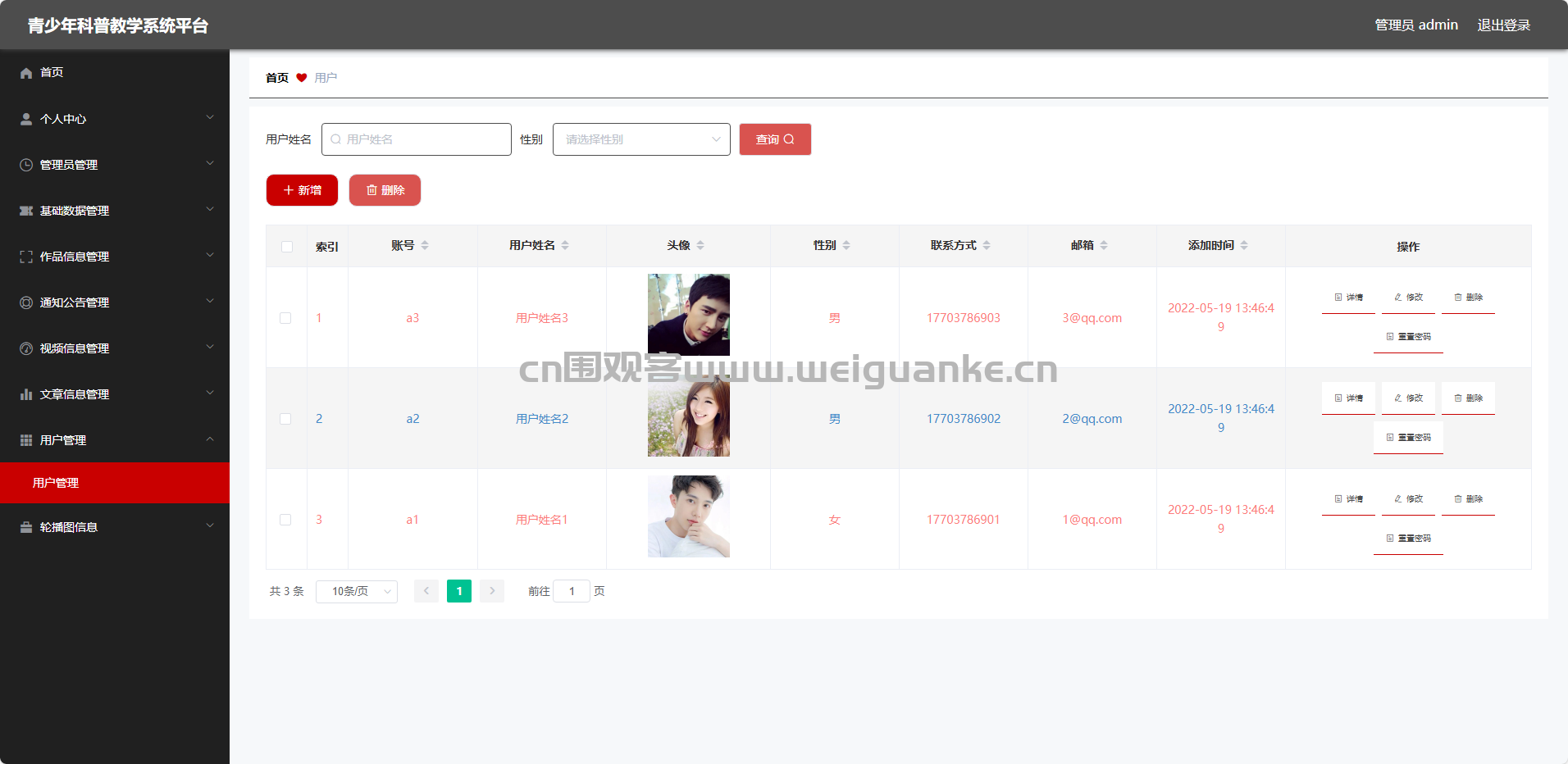
Task: Click the 删除 bulk delete button
Action: [x=385, y=190]
